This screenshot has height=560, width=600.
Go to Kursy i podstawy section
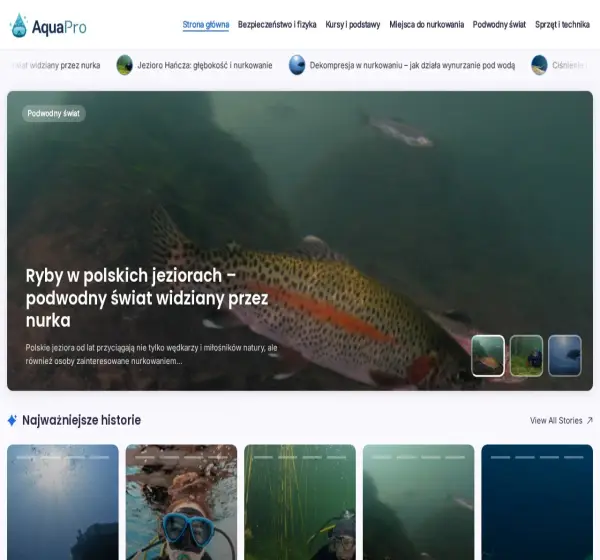click(x=353, y=24)
